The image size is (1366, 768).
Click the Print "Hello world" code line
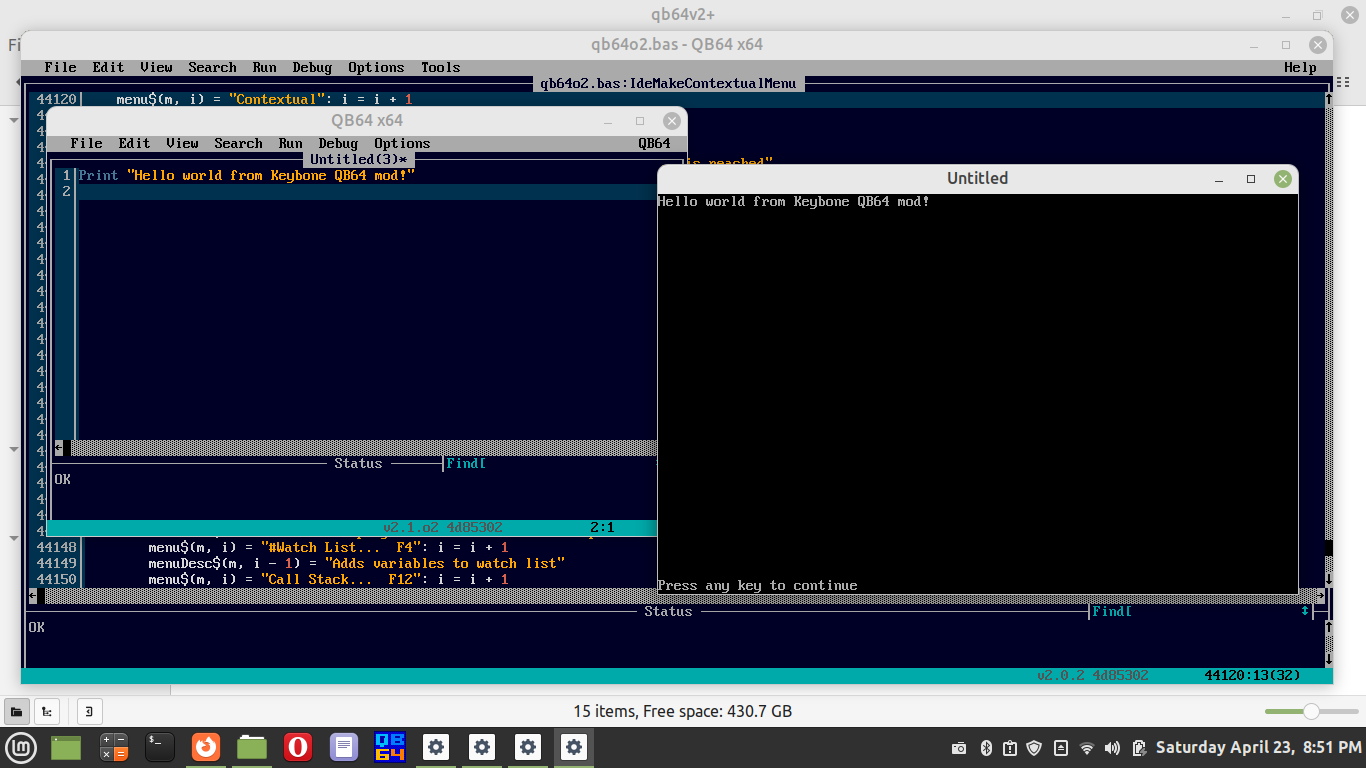[246, 175]
